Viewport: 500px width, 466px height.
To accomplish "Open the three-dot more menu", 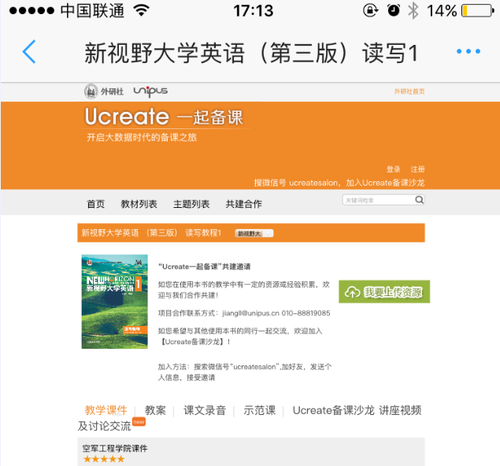I will (x=468, y=51).
